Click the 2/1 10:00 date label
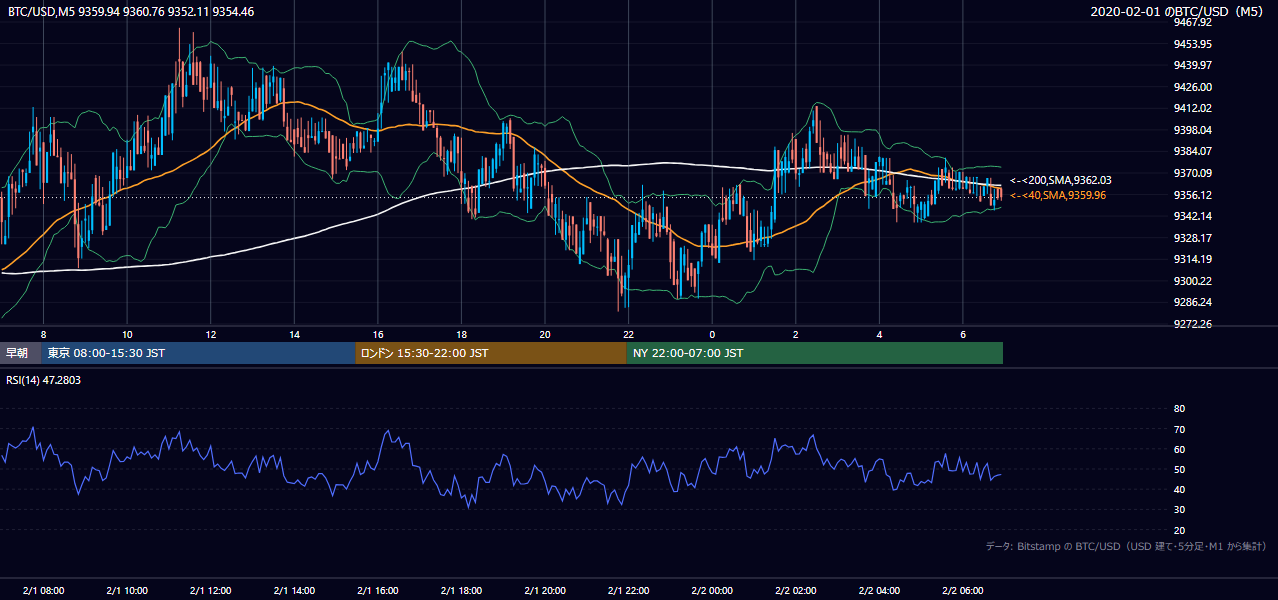Screen dimensions: 1278x600 coord(127,590)
